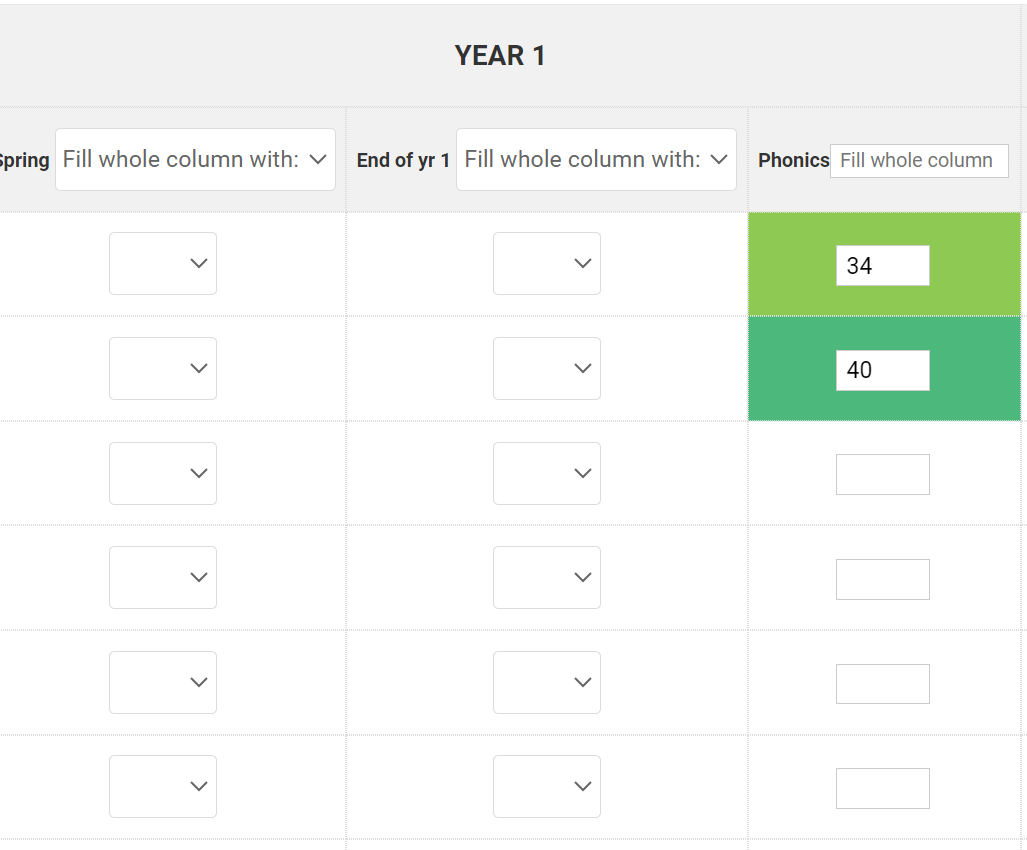Open the first row 'End of yr 1' dropdown

(546, 263)
